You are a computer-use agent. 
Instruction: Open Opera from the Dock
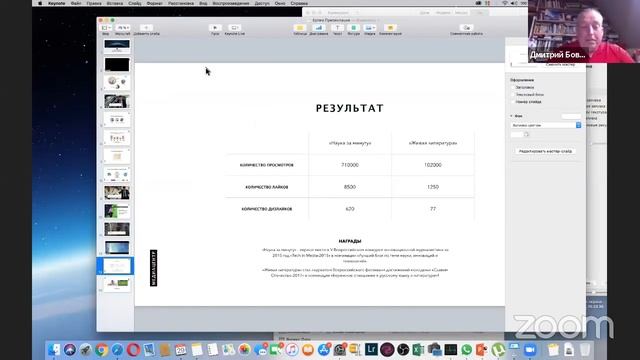click(x=133, y=350)
